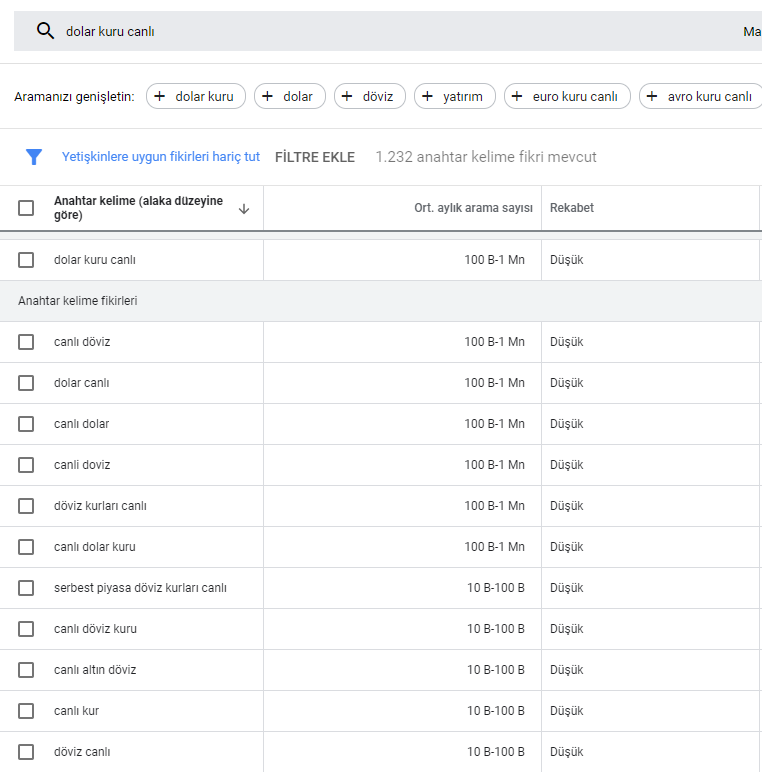This screenshot has height=772, width=762.
Task: Check the 'canlı altın döviz' row checkbox
Action: [x=26, y=670]
